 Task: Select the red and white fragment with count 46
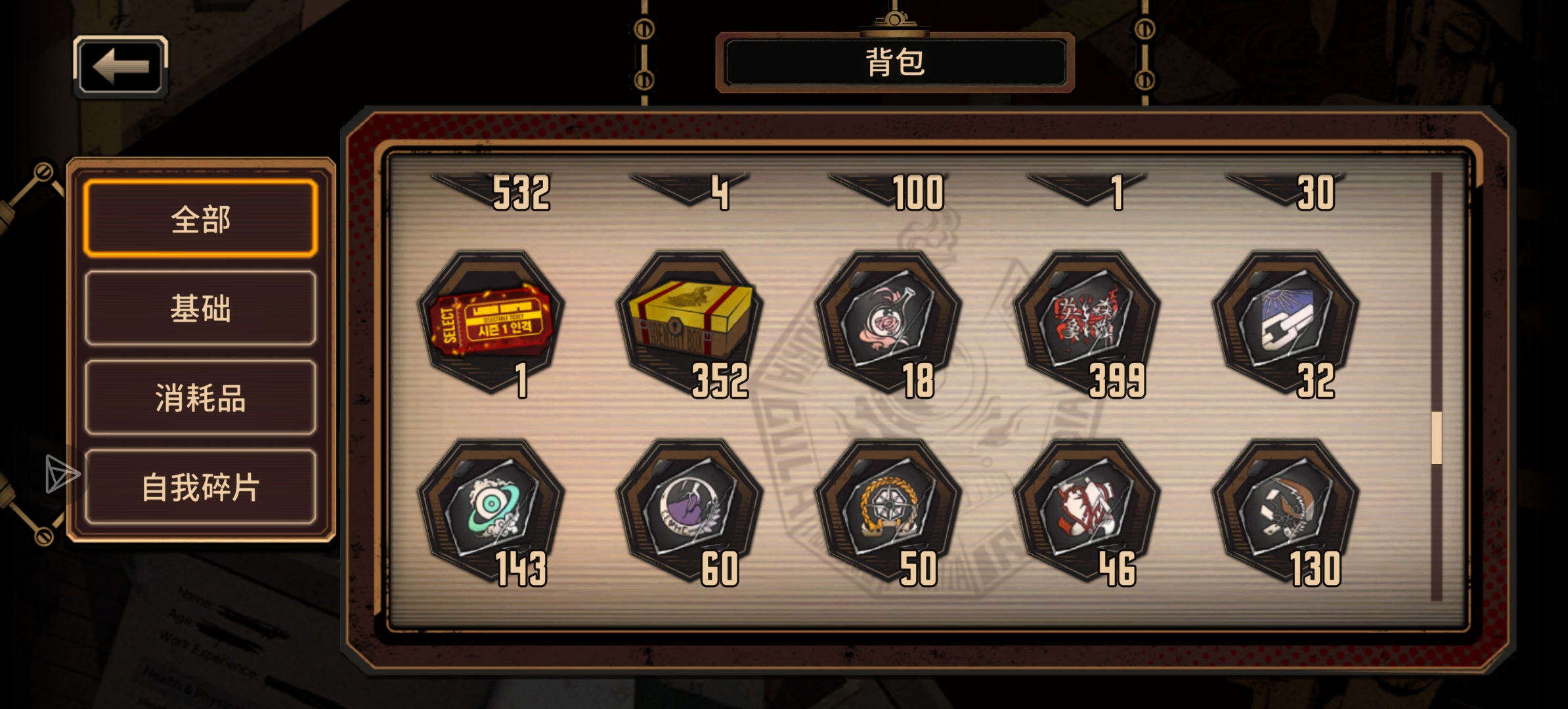(x=1087, y=511)
